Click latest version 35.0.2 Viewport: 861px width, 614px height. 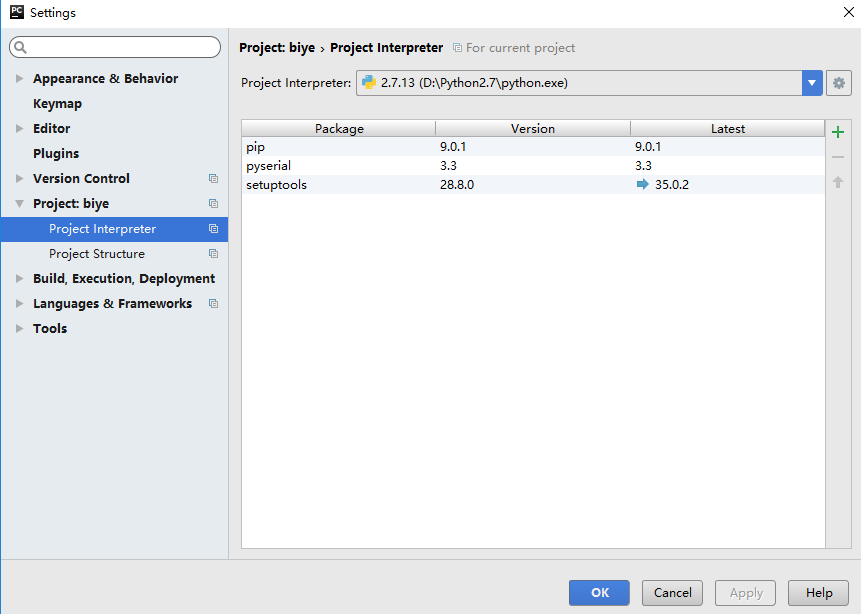672,185
